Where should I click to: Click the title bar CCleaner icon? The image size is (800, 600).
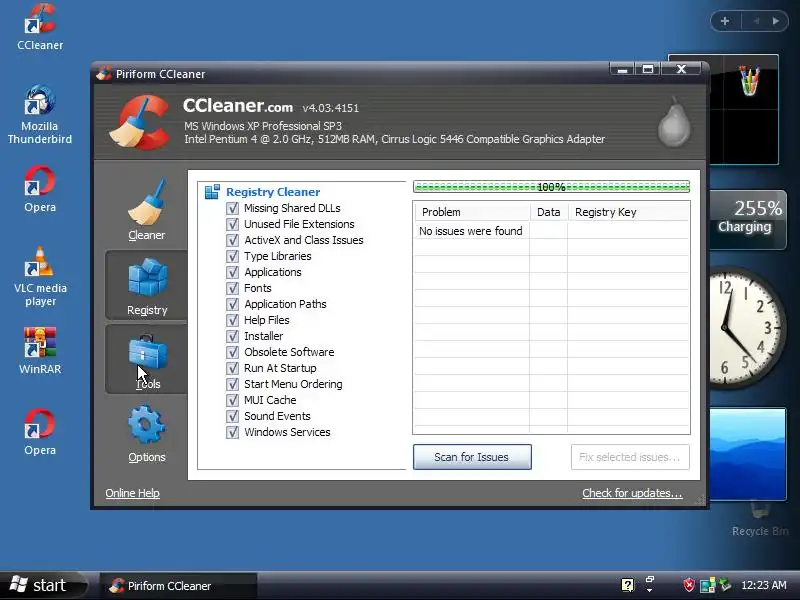[x=104, y=73]
